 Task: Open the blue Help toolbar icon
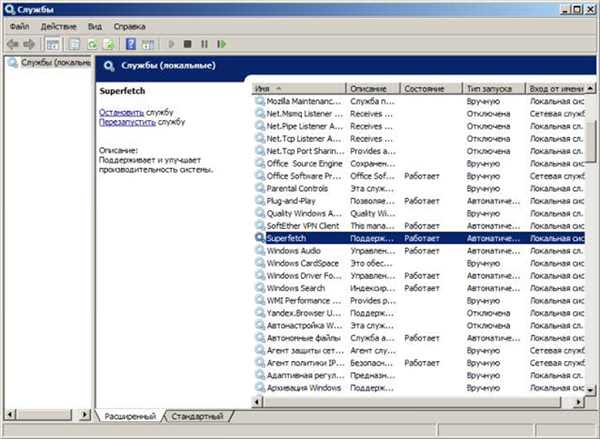pyautogui.click(x=131, y=44)
